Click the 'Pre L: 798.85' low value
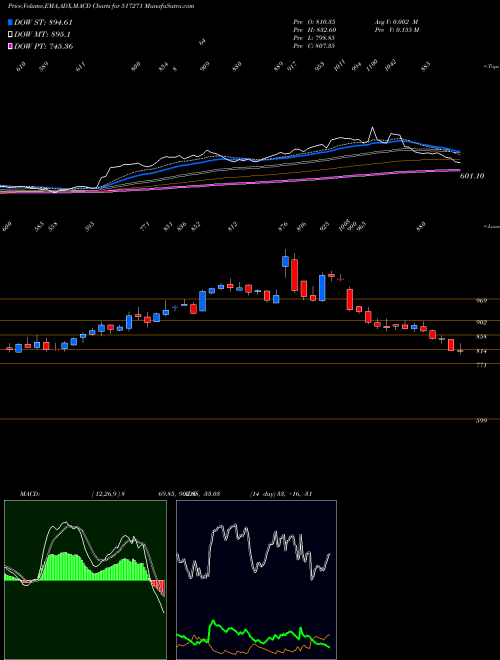The width and height of the screenshot is (500, 660). [x=314, y=38]
